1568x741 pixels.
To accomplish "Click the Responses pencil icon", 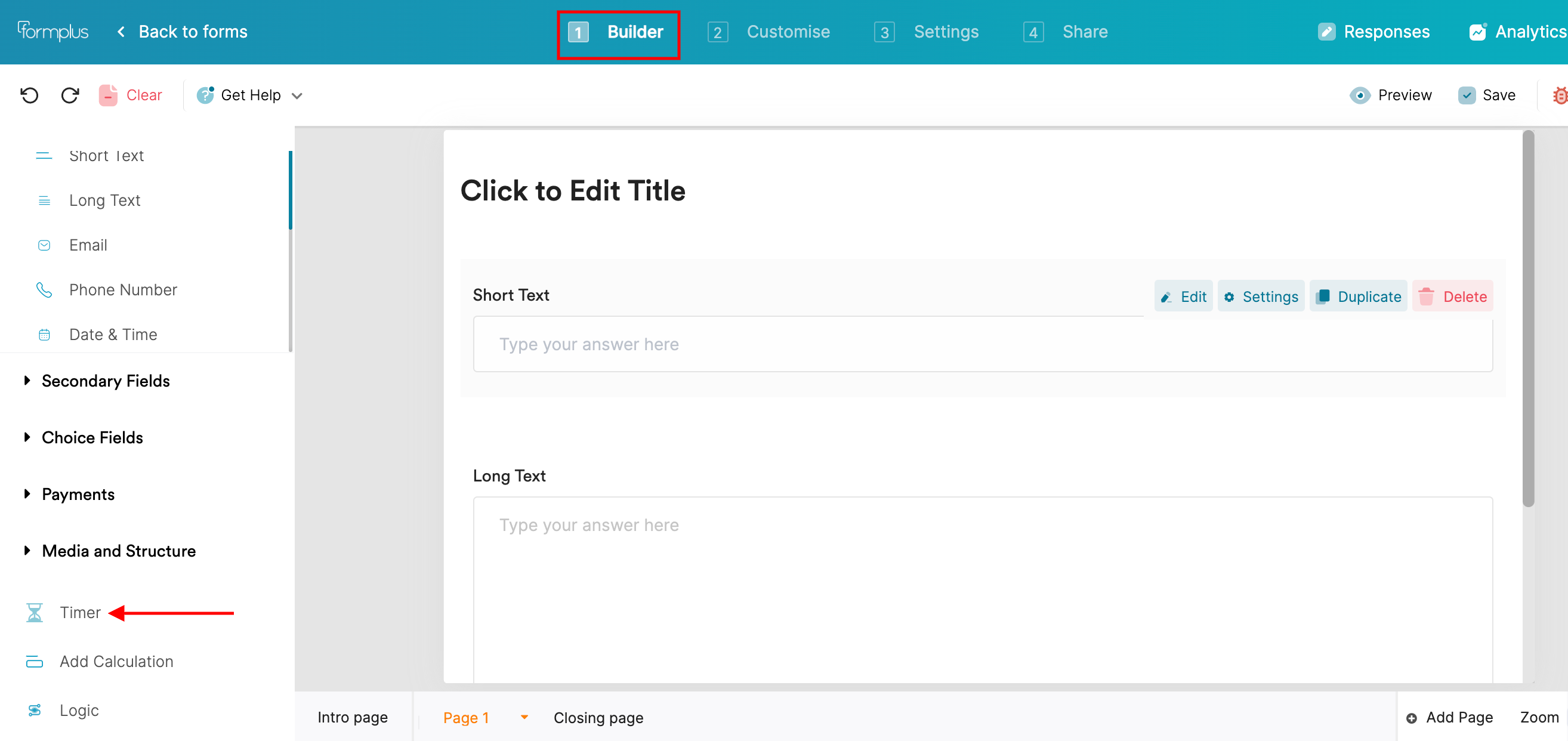I will click(1327, 32).
